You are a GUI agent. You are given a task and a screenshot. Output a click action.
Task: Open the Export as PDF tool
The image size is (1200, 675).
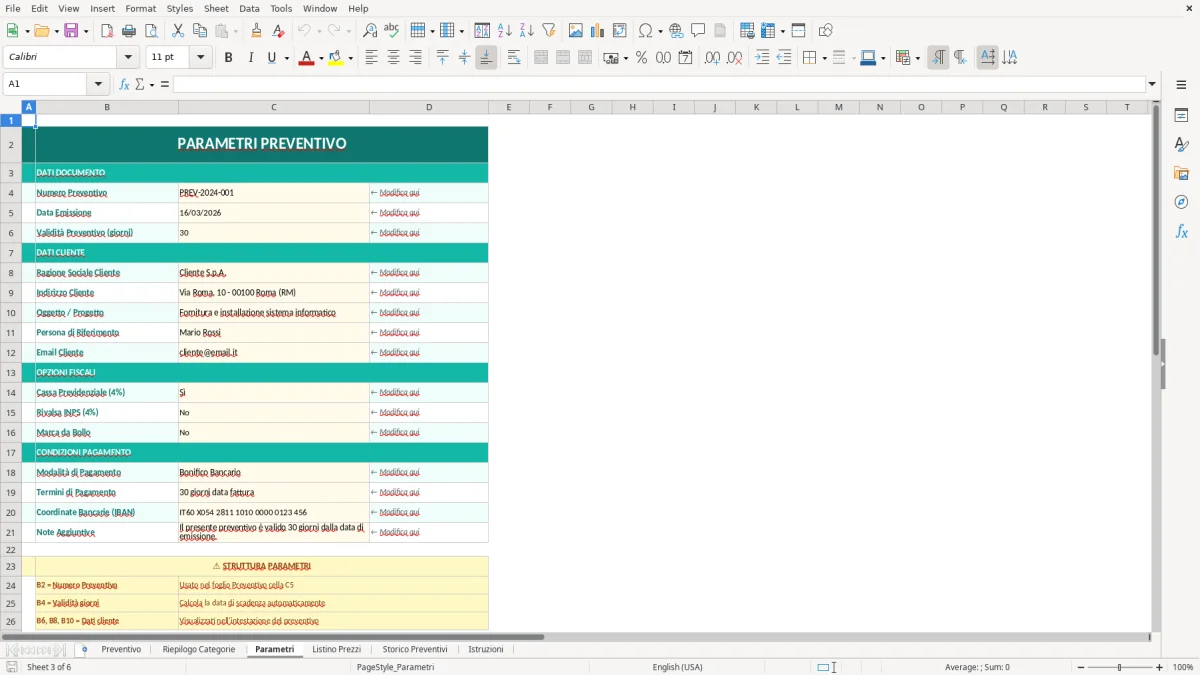pyautogui.click(x=107, y=31)
